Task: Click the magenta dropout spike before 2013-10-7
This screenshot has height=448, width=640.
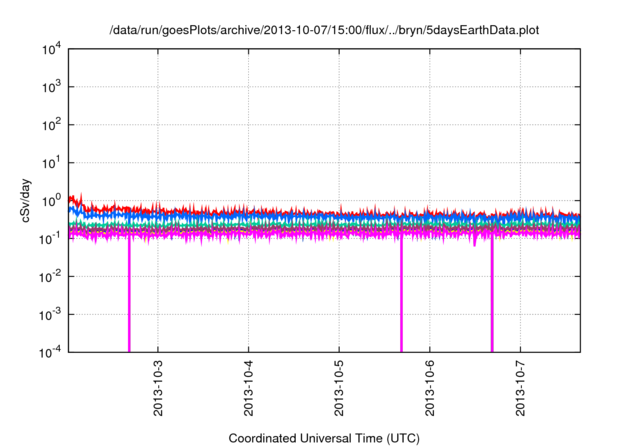Action: click(492, 294)
